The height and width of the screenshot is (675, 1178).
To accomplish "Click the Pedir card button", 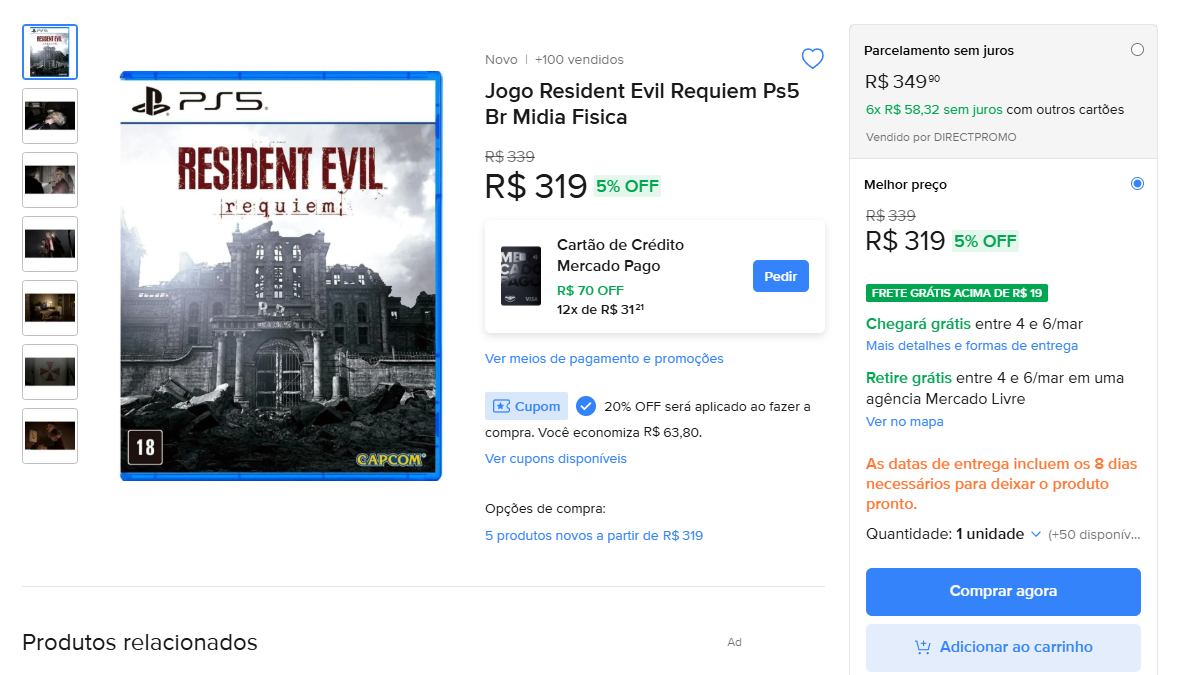I will [780, 276].
